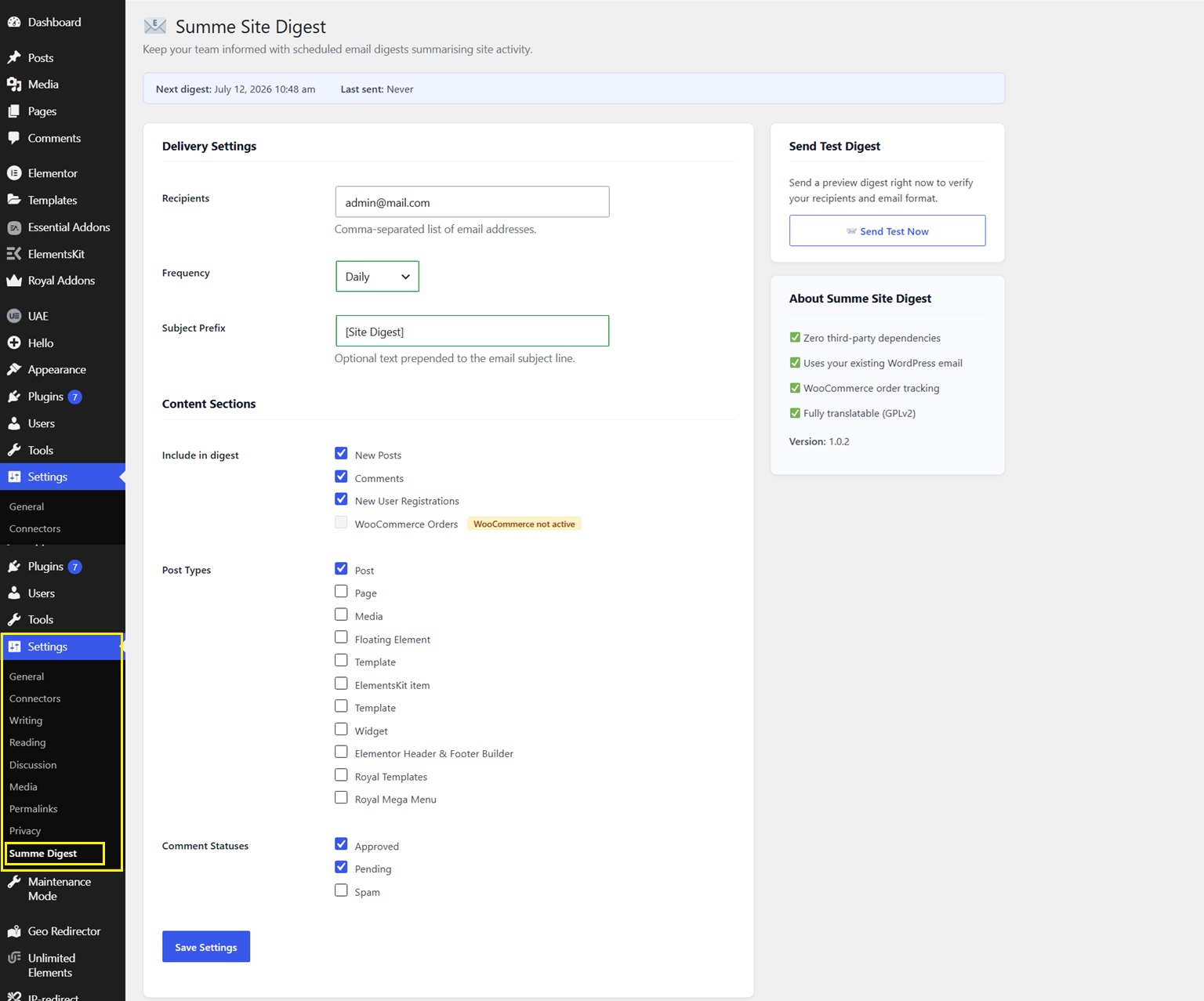
Task: Open the Frequency dropdown
Action: click(377, 277)
